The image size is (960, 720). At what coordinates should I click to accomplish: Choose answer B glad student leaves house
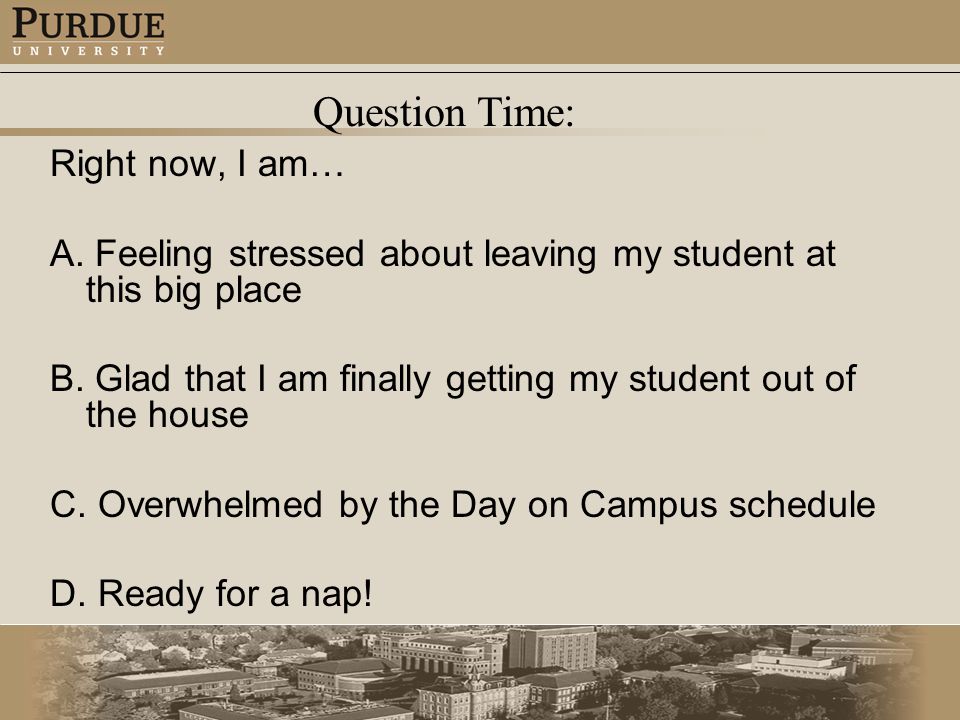point(453,396)
